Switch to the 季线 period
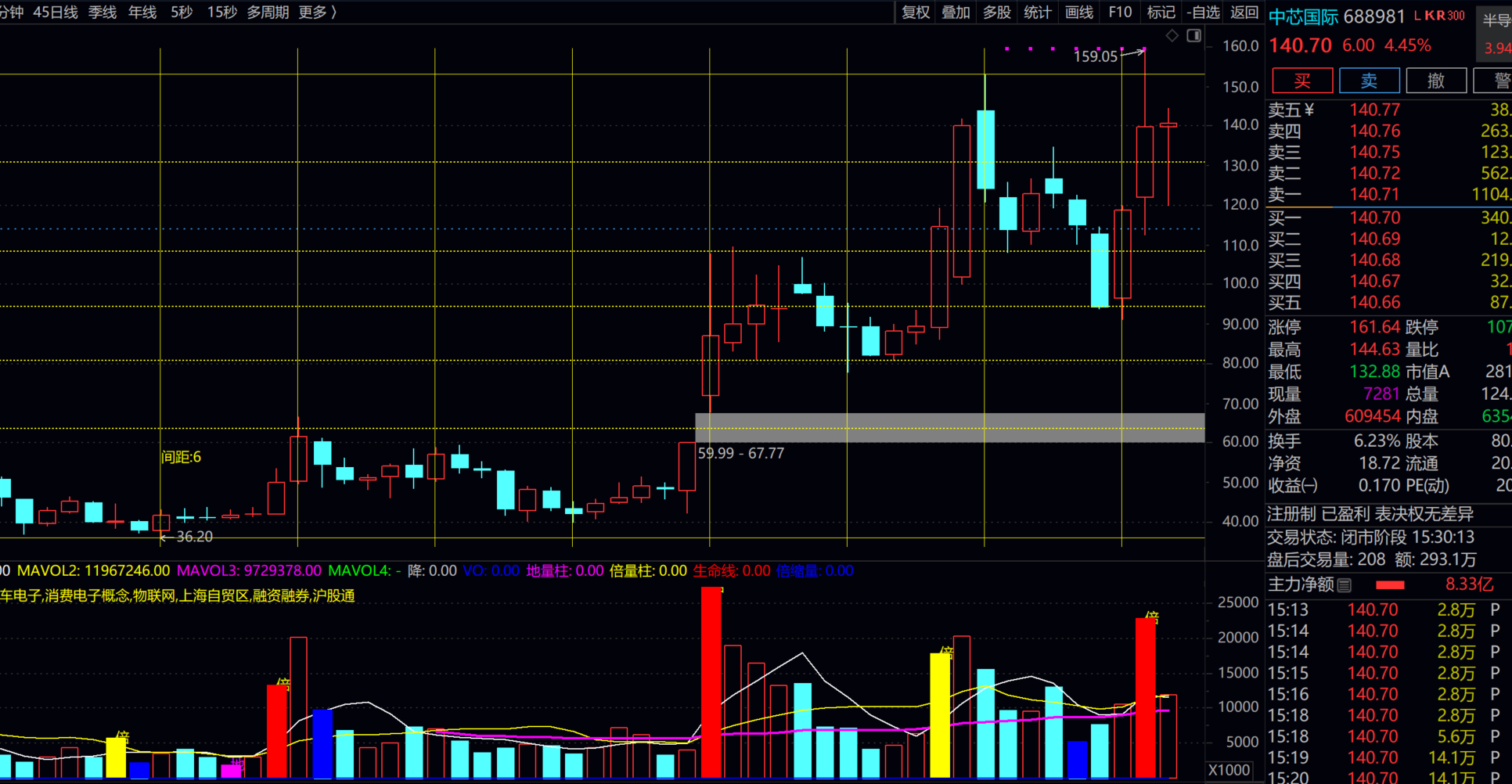The width and height of the screenshot is (1512, 784). tap(102, 12)
